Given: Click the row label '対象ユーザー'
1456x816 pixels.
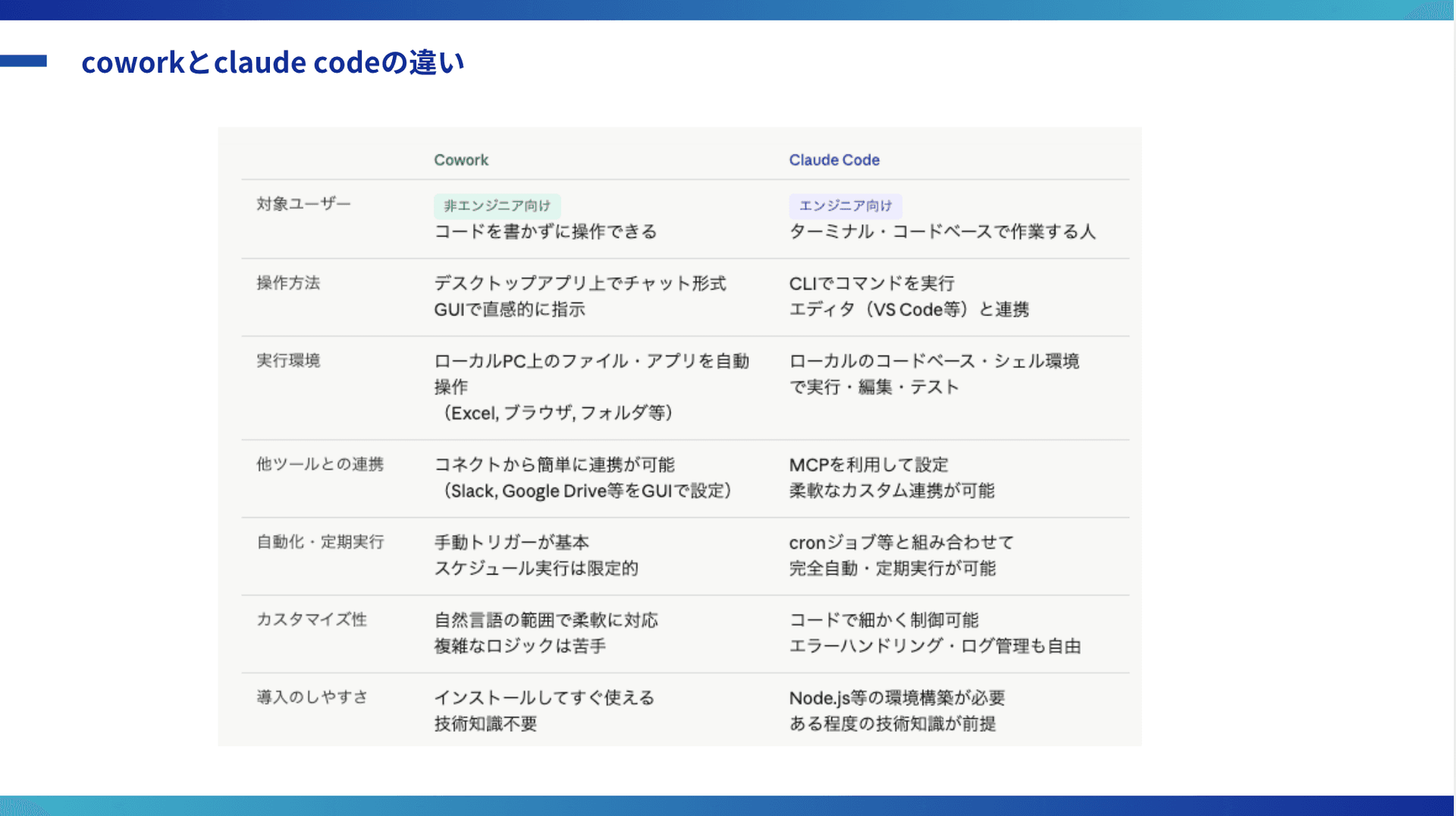Looking at the screenshot, I should click(303, 204).
